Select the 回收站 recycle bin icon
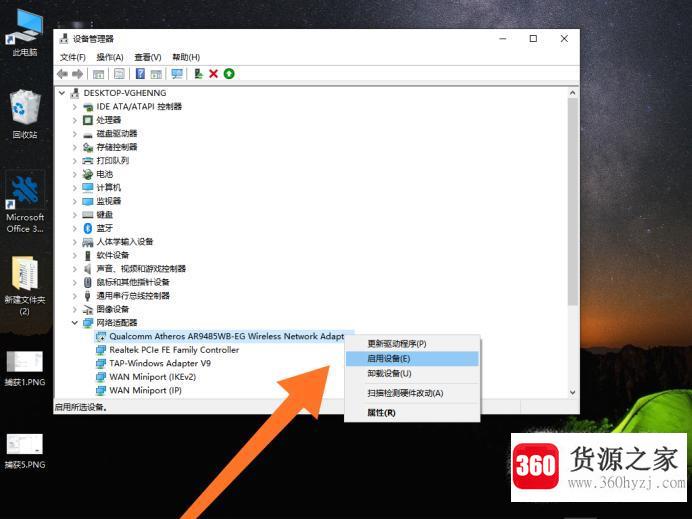The image size is (692, 519). click(25, 114)
